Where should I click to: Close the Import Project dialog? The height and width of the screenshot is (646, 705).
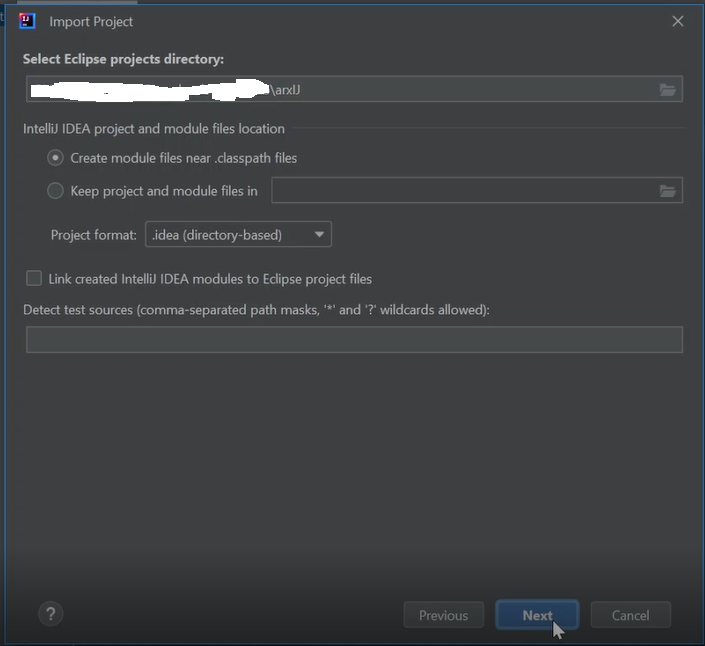tap(678, 21)
